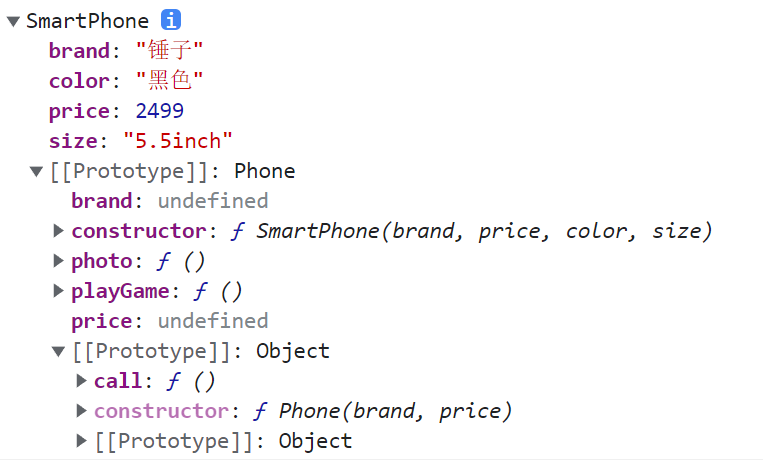Collapse the middle [[Prototype]]: Object node

coord(59,351)
